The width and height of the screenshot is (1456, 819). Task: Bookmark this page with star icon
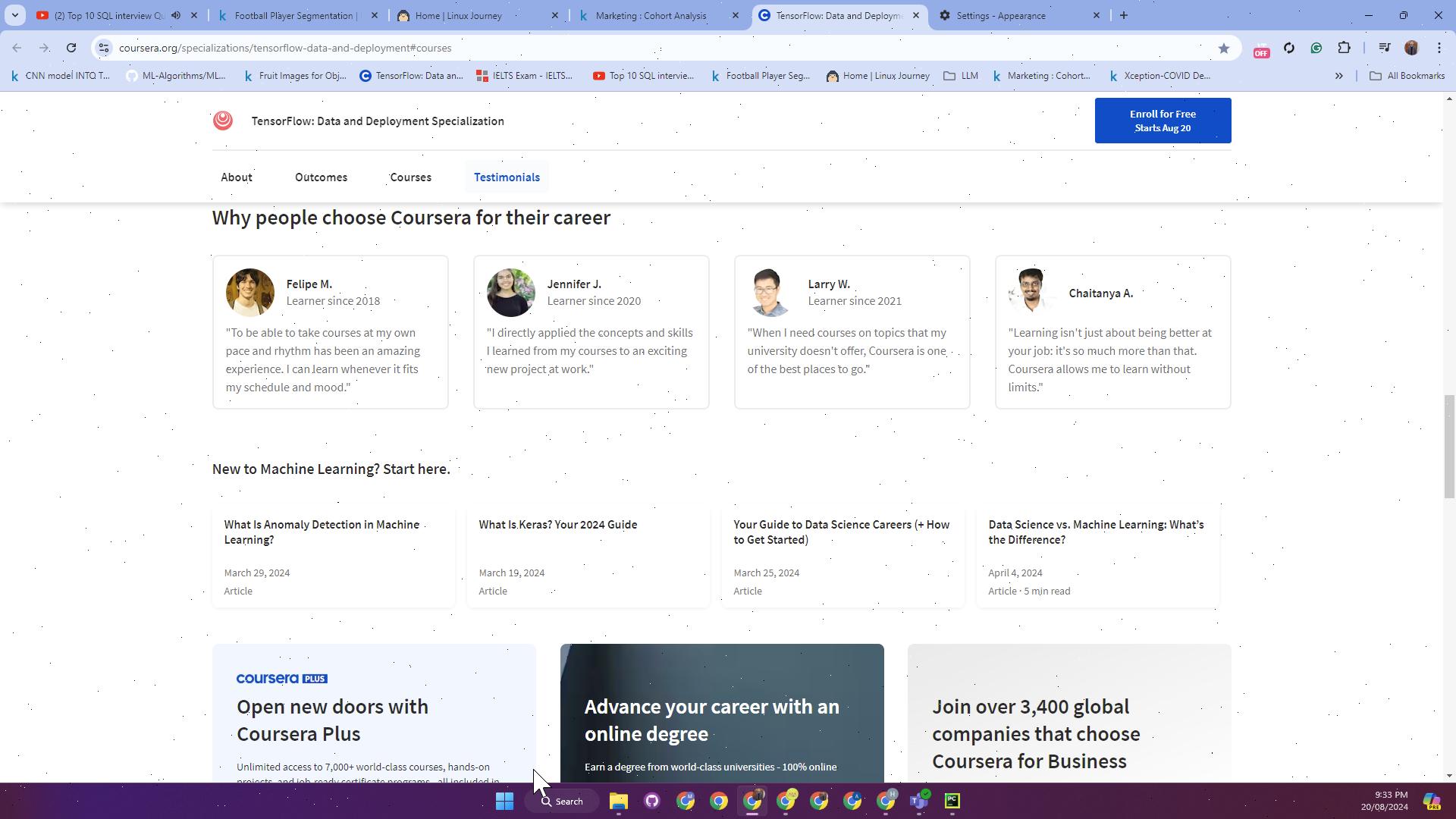pos(1223,48)
